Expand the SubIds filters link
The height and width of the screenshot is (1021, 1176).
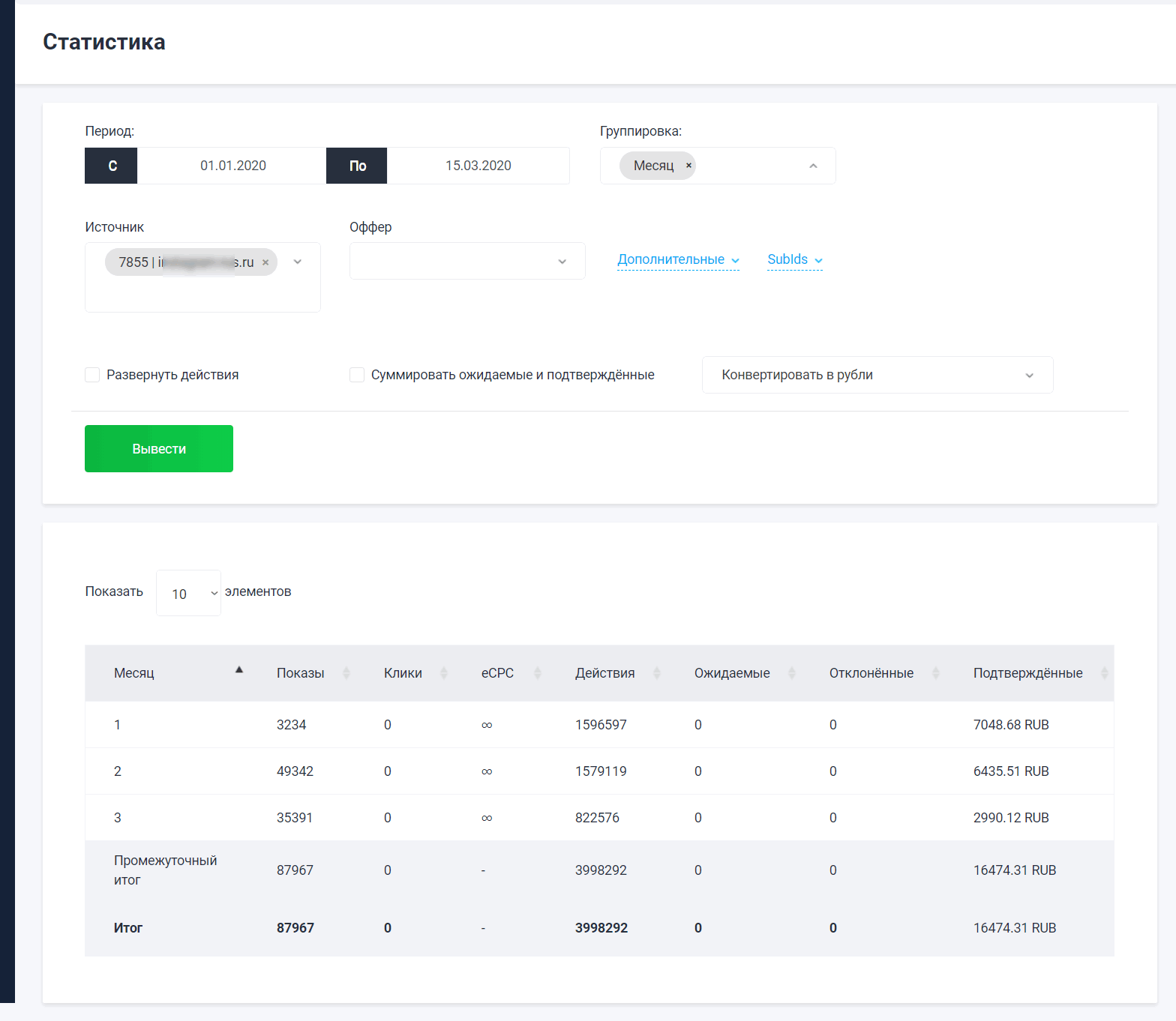point(794,259)
